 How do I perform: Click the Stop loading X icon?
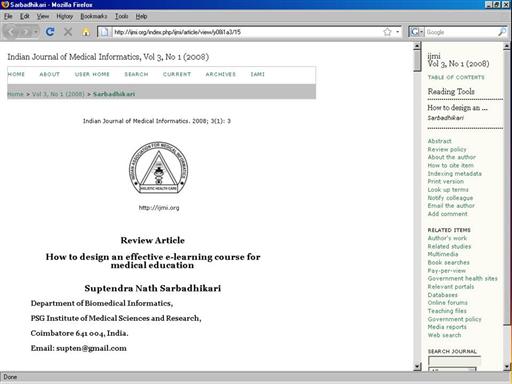(68, 32)
